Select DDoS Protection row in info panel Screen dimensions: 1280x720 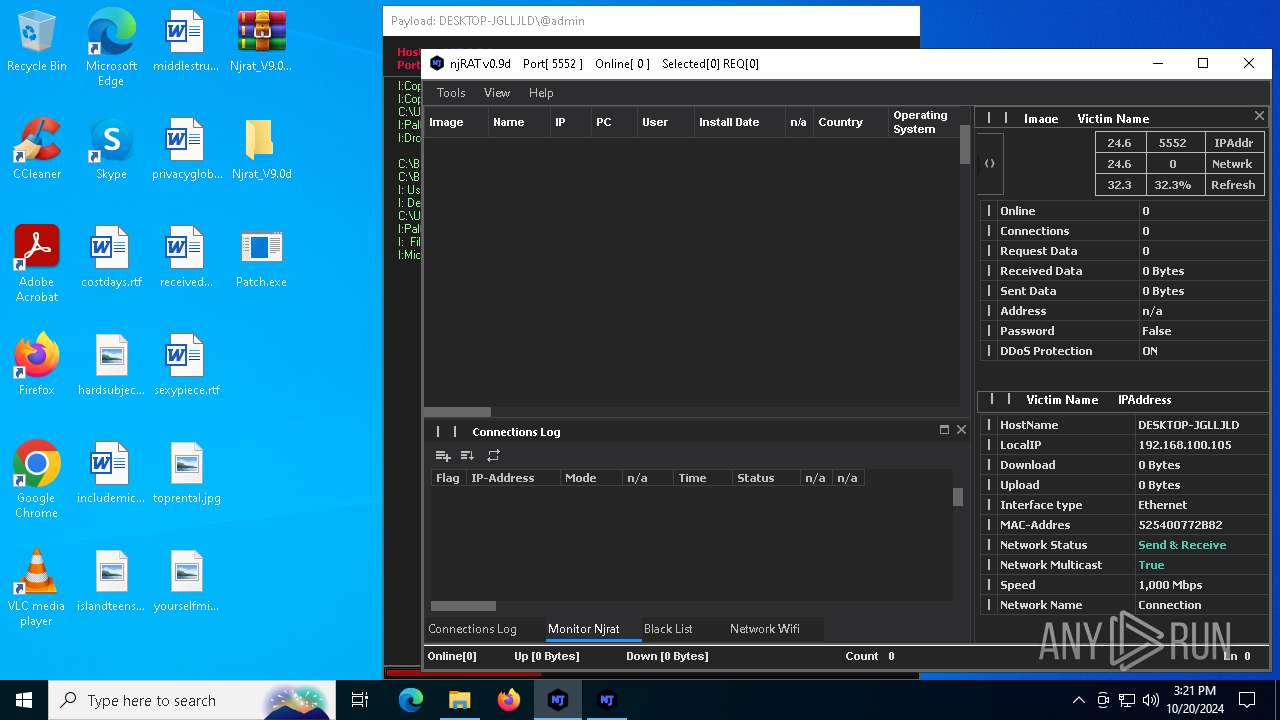(1123, 351)
